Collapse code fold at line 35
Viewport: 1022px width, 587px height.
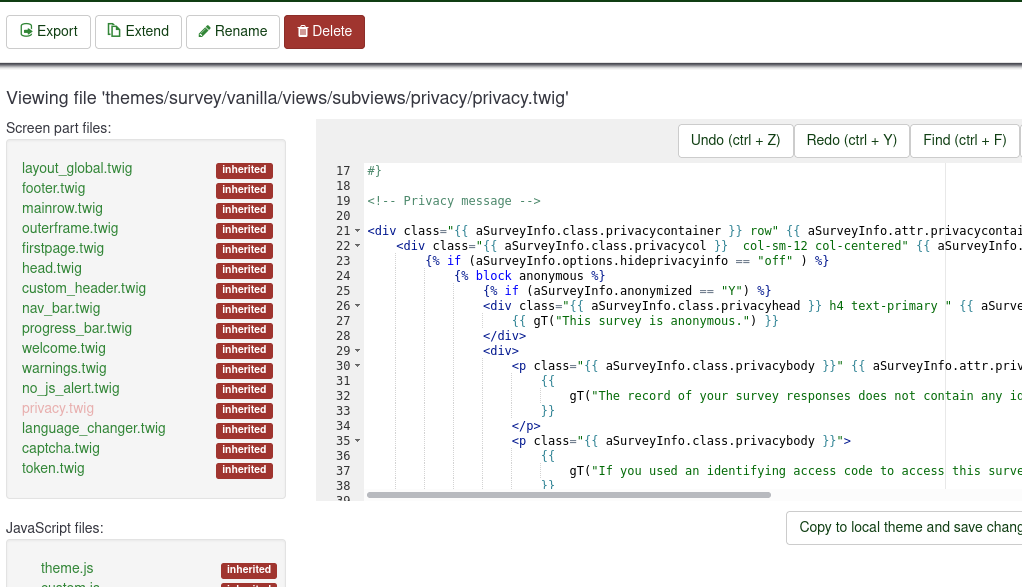click(x=357, y=440)
